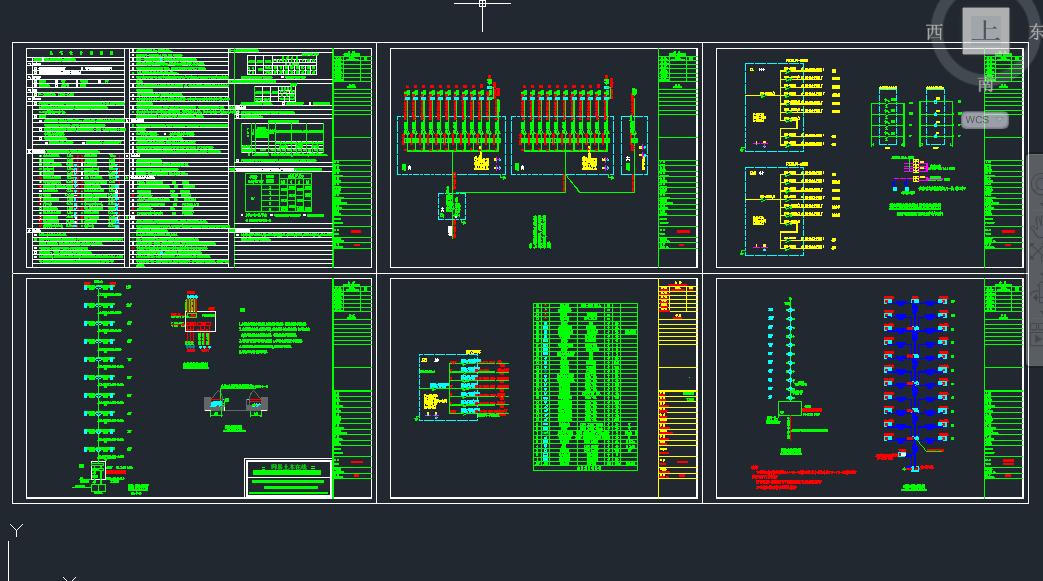Pick the sheet with yellow-labeled panel schematics
This screenshot has height=581, width=1043.
869,158
